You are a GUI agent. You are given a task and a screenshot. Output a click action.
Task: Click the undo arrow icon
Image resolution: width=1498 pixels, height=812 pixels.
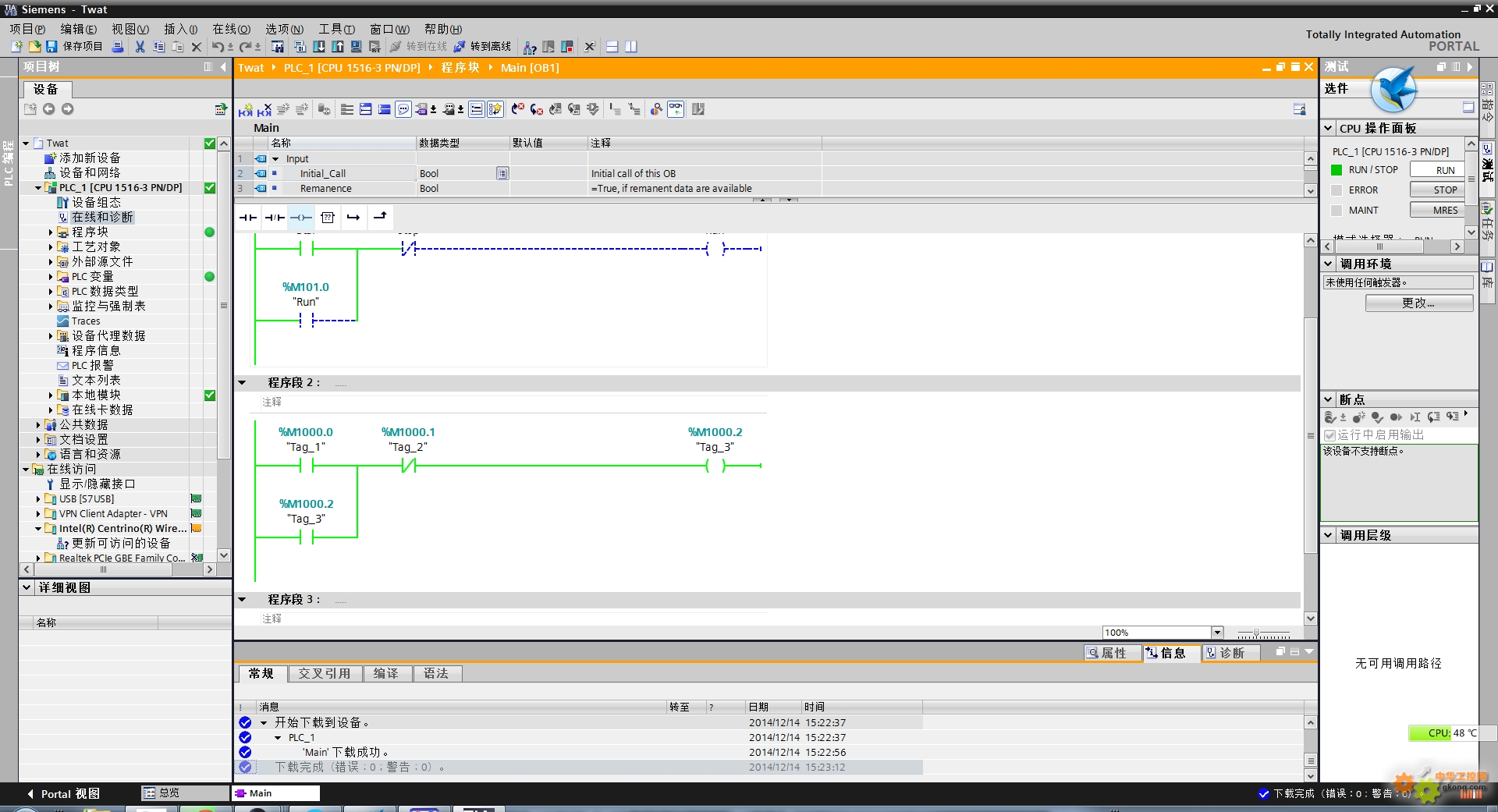(218, 47)
